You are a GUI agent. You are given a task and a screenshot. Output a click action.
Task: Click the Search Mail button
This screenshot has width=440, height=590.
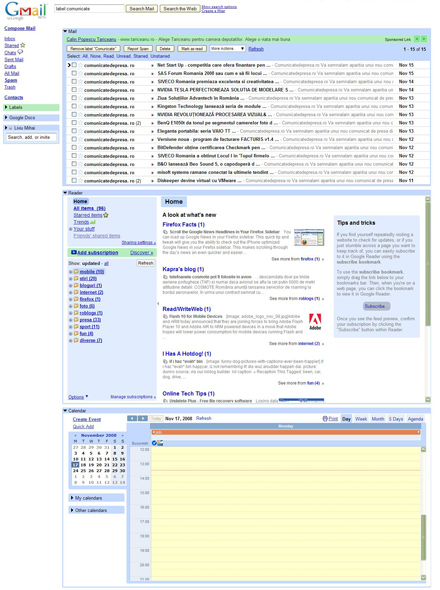(142, 8)
